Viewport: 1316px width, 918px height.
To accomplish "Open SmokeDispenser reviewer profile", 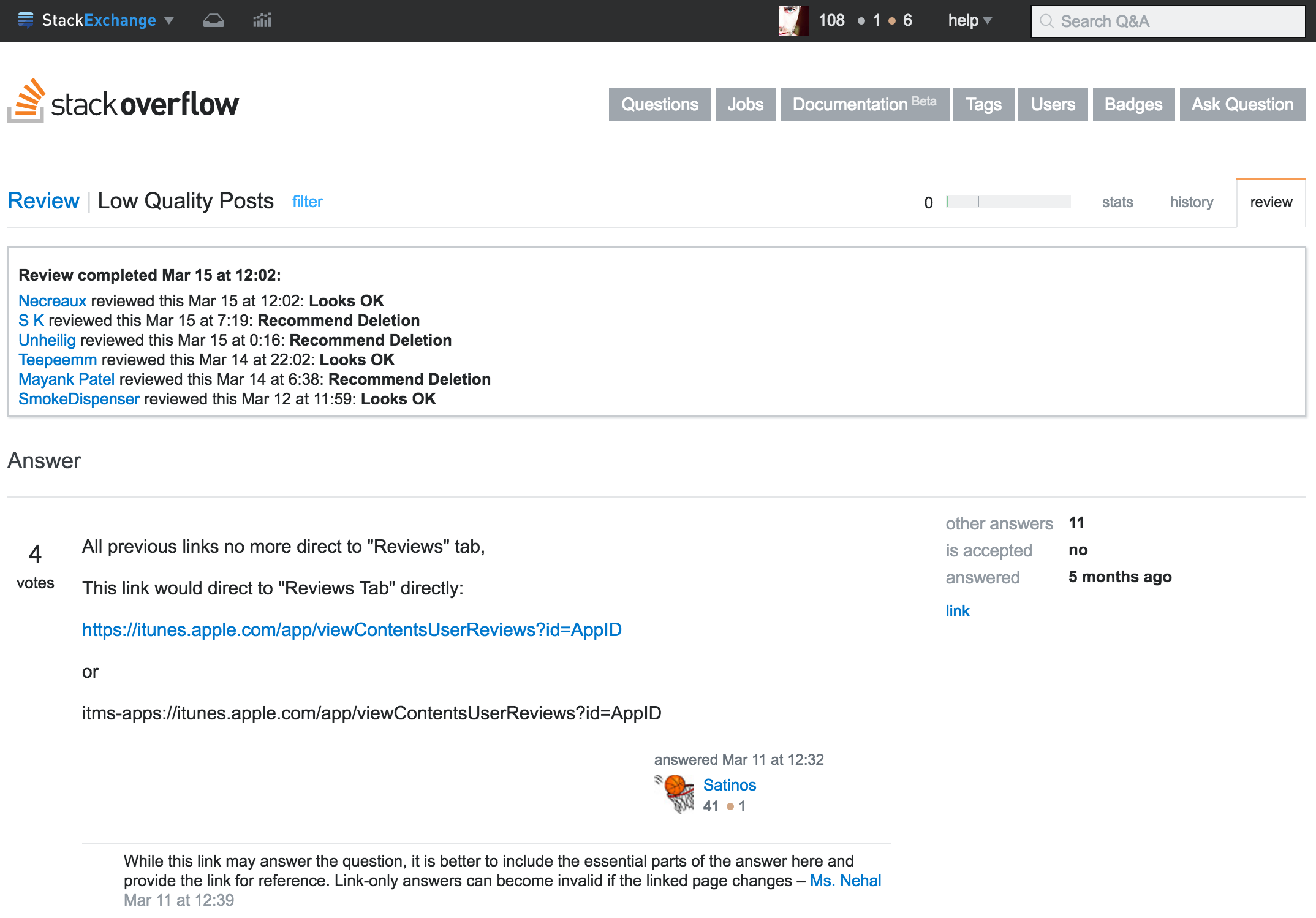I will click(x=79, y=399).
